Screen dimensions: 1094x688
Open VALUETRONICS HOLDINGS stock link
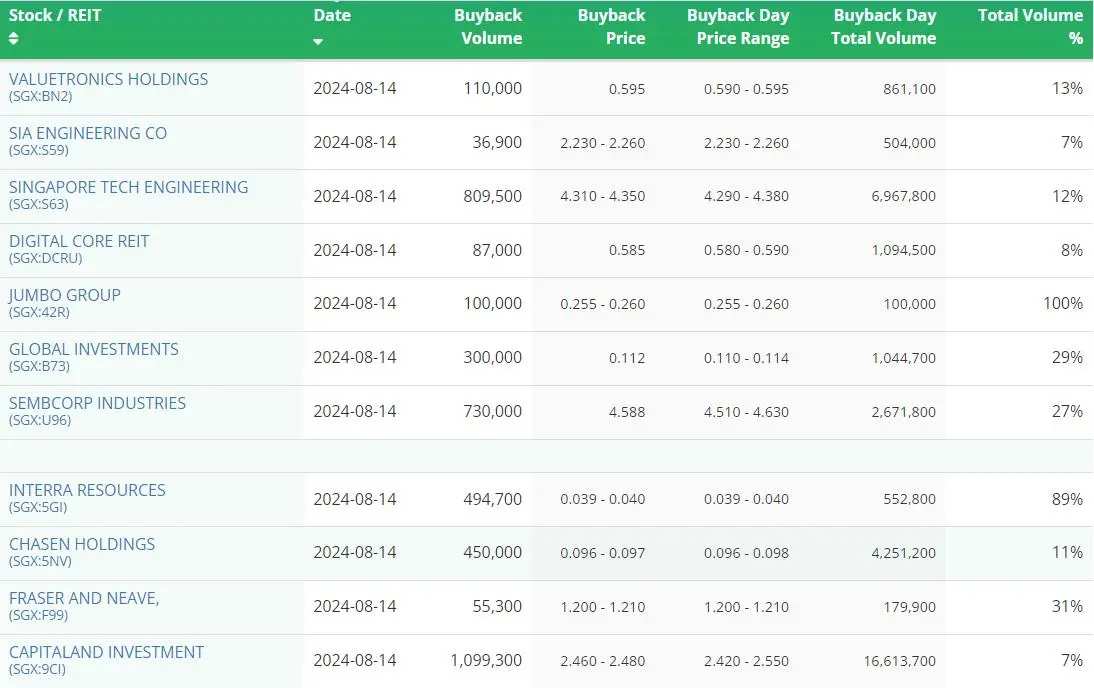(108, 79)
